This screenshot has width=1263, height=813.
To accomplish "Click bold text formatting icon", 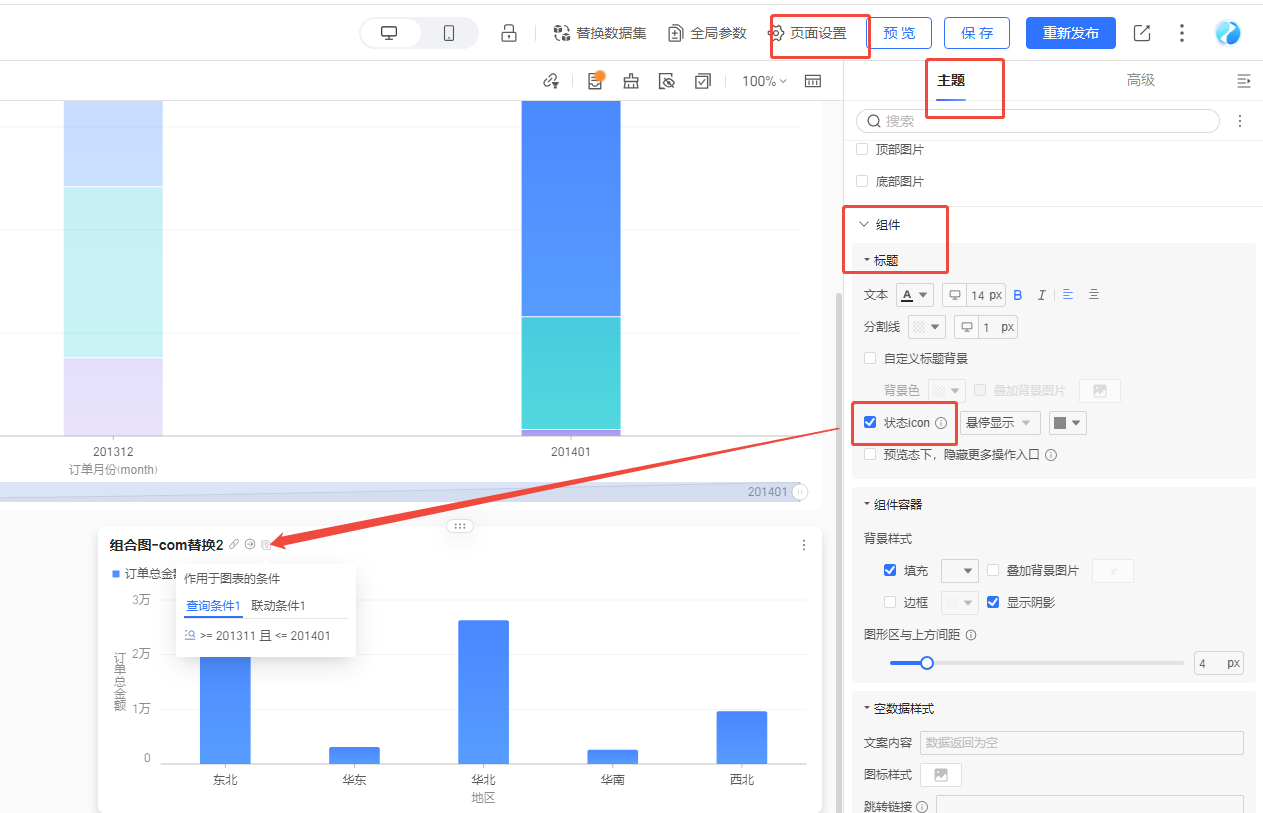I will [1018, 295].
